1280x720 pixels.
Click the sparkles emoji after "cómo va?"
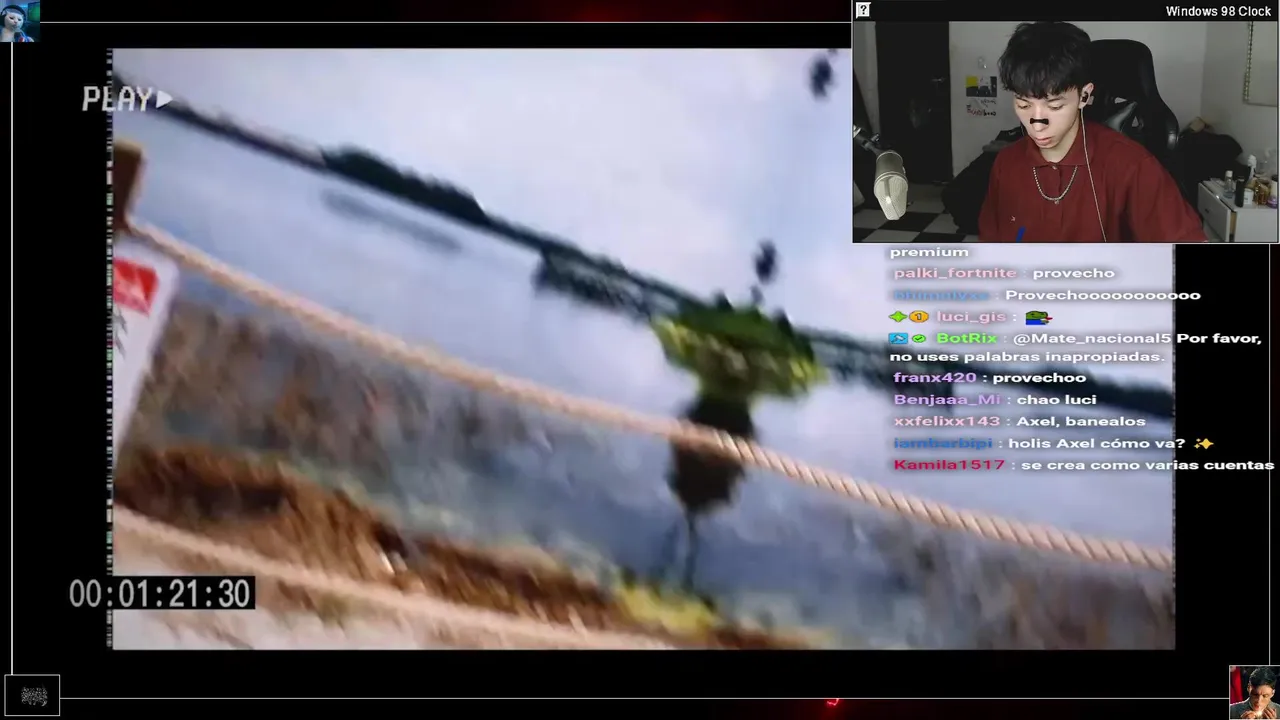1203,443
